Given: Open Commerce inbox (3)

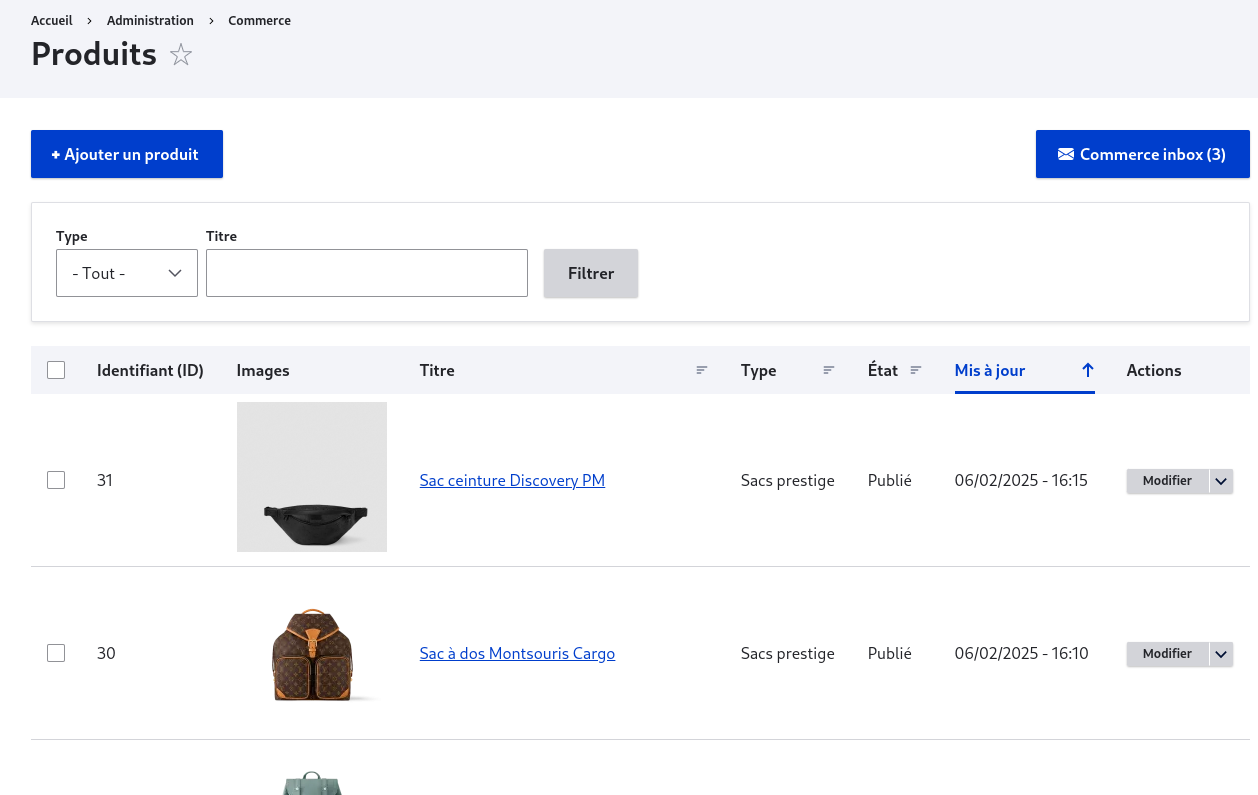Looking at the screenshot, I should coord(1143,154).
